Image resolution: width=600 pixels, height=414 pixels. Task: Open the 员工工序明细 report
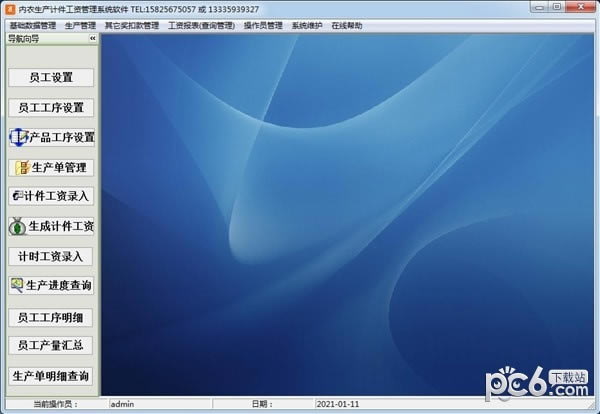(52, 316)
